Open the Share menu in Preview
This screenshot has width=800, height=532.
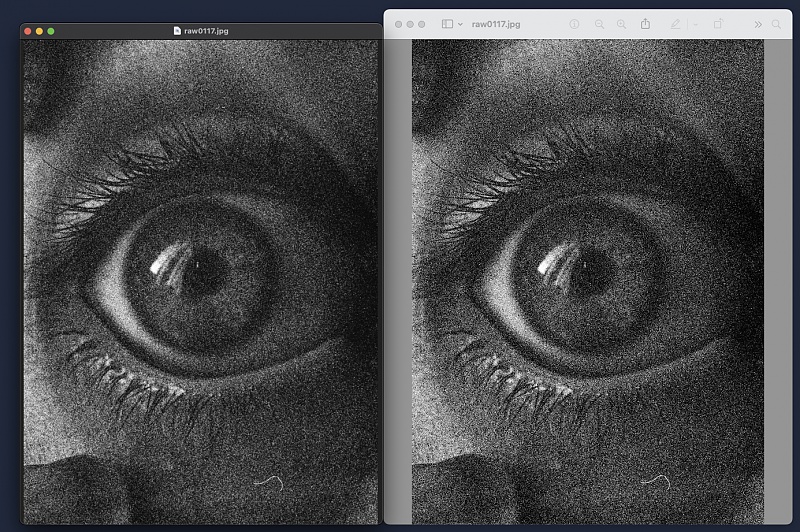(645, 23)
